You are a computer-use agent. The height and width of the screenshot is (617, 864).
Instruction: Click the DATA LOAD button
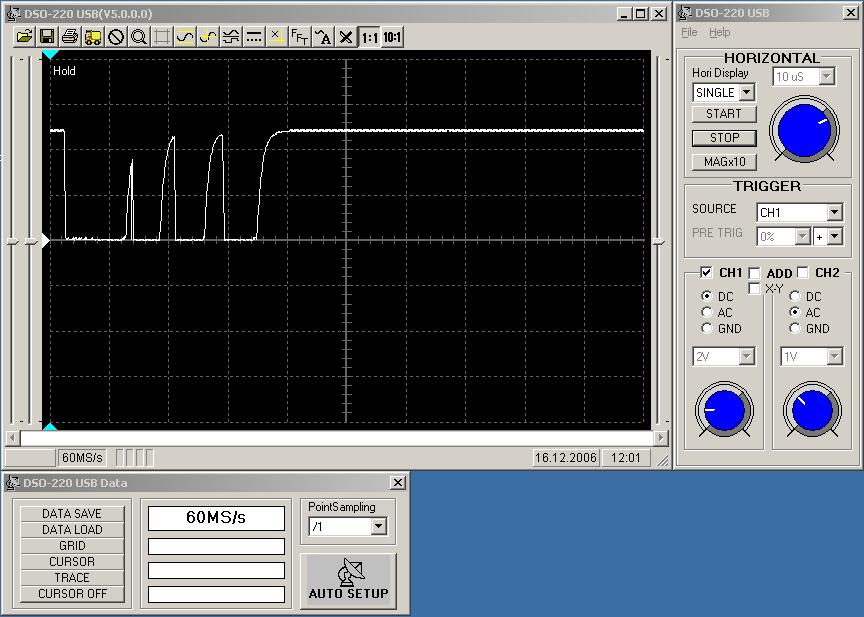(72, 529)
